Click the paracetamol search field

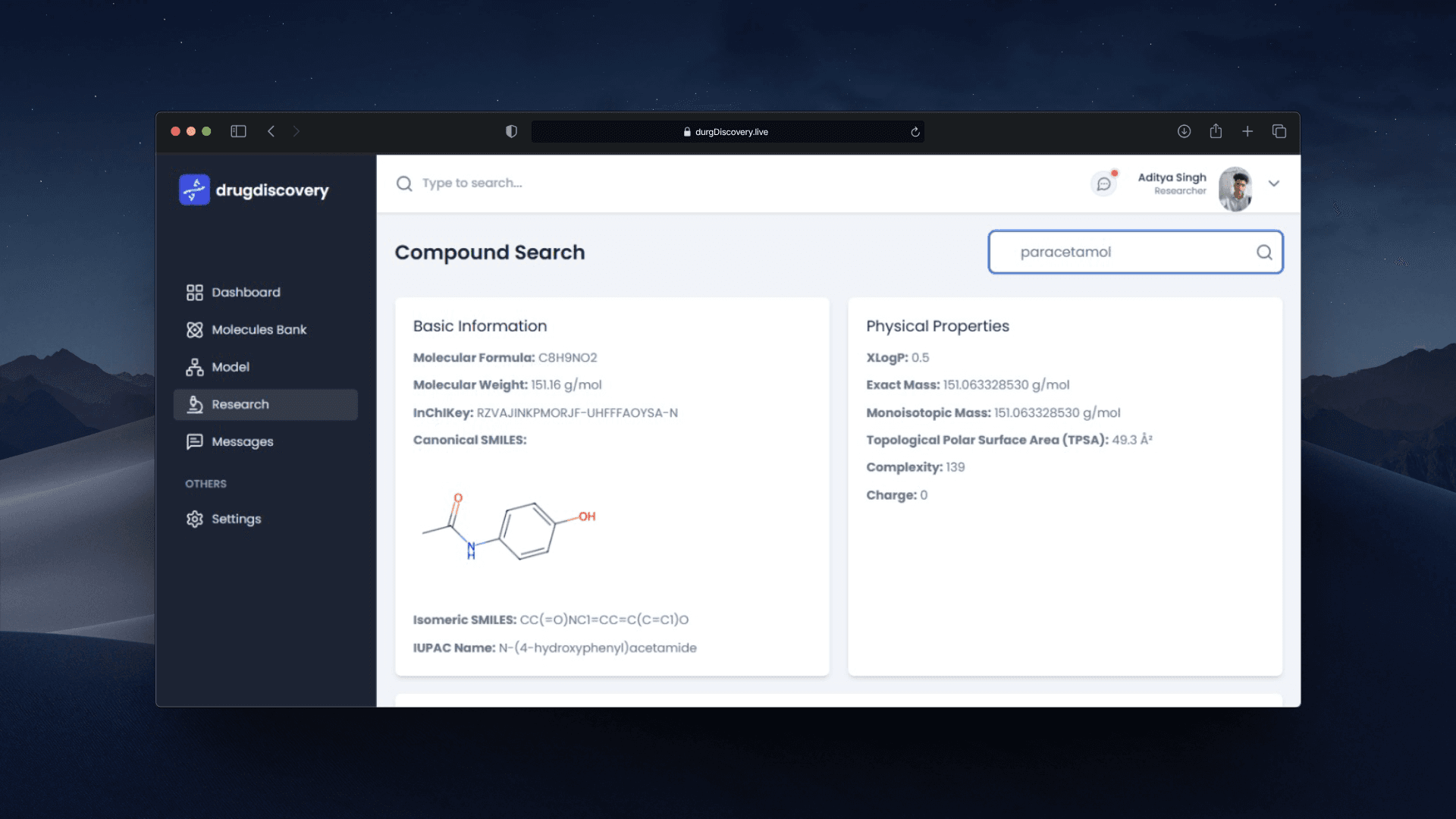1100,252
